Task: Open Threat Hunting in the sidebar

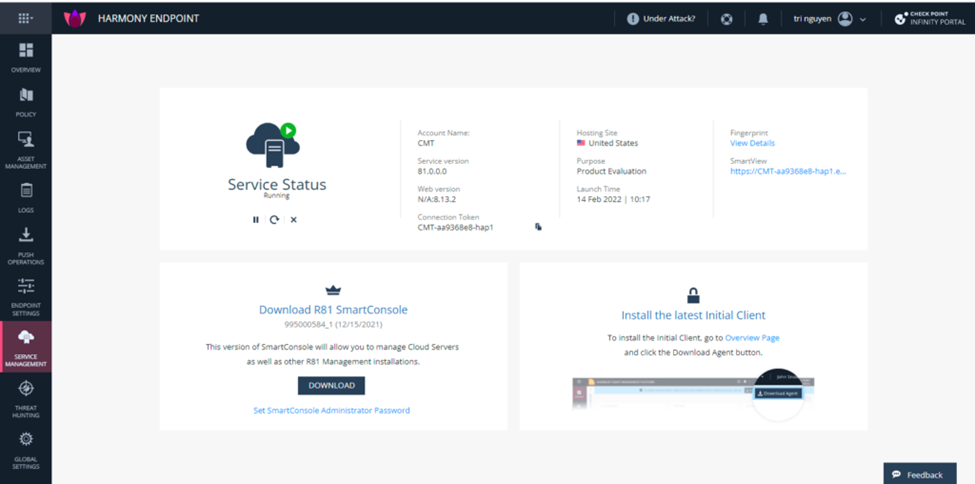Action: [25, 399]
